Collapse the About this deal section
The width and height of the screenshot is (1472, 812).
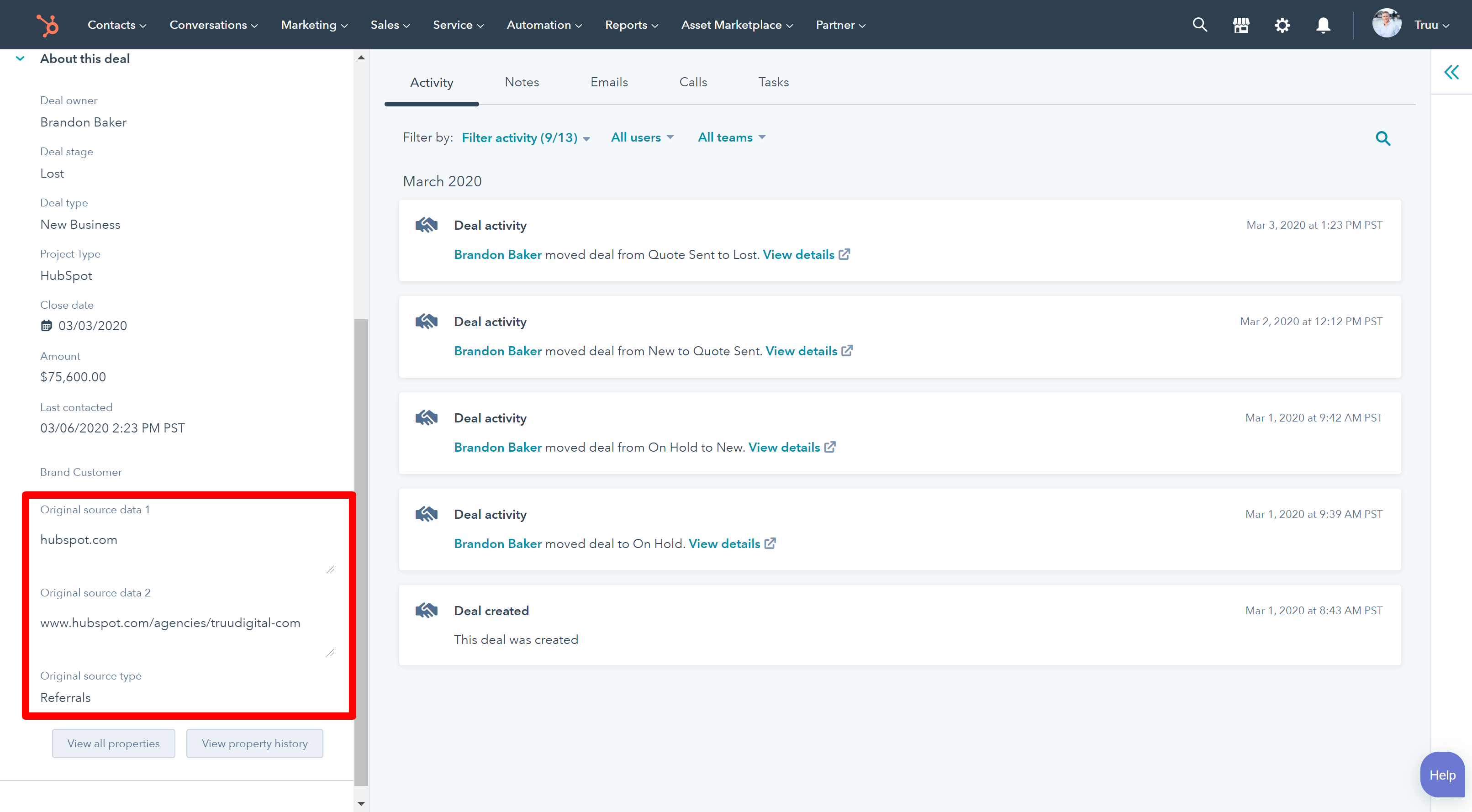click(20, 58)
